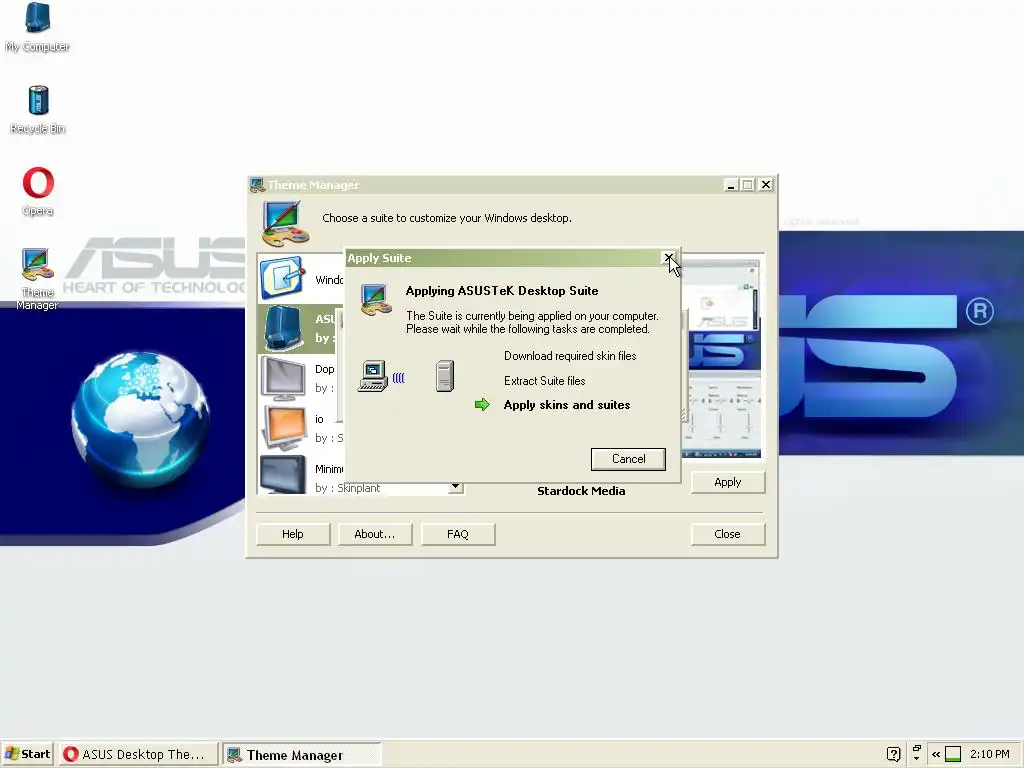Image resolution: width=1024 pixels, height=768 pixels.
Task: Click the taskbar clock showing 2:10 PM
Action: (x=989, y=754)
